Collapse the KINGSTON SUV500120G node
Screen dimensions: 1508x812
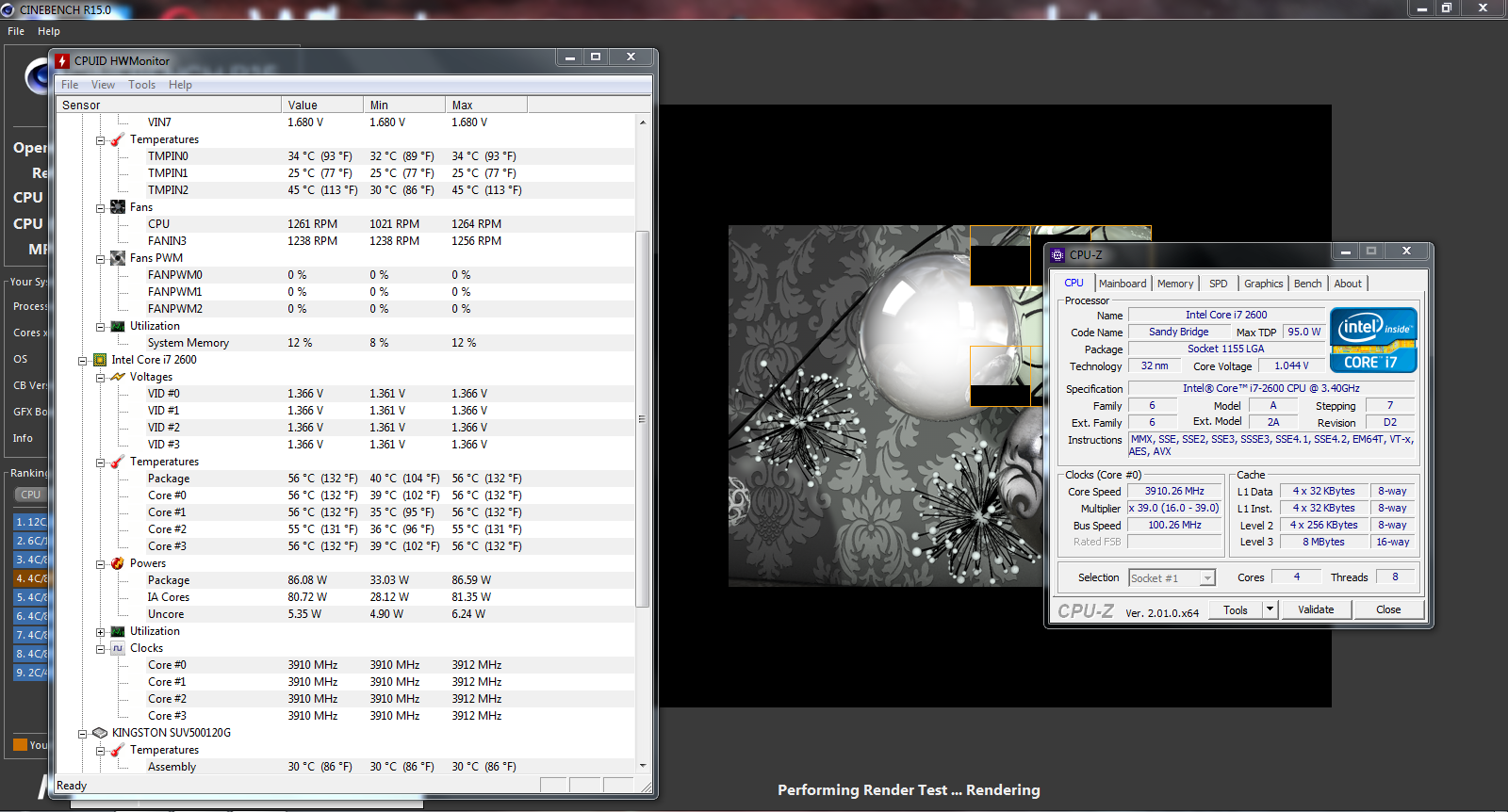coord(82,734)
